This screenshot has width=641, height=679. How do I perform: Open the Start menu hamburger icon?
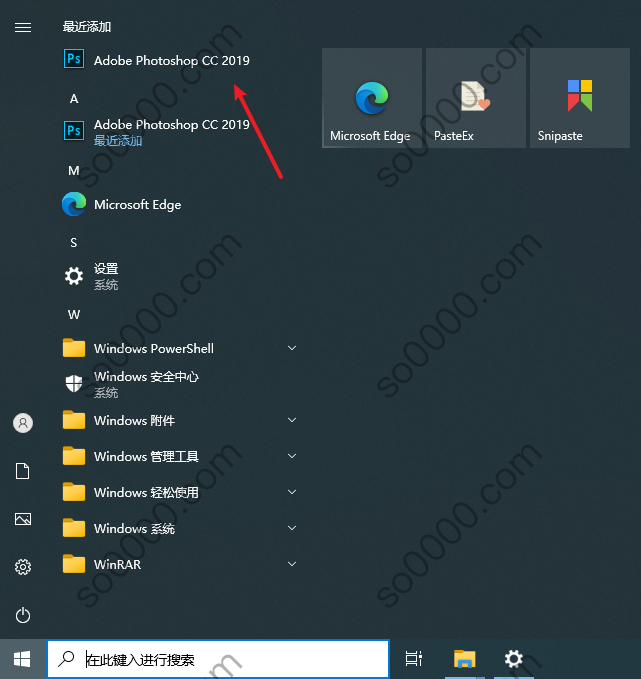pos(23,28)
